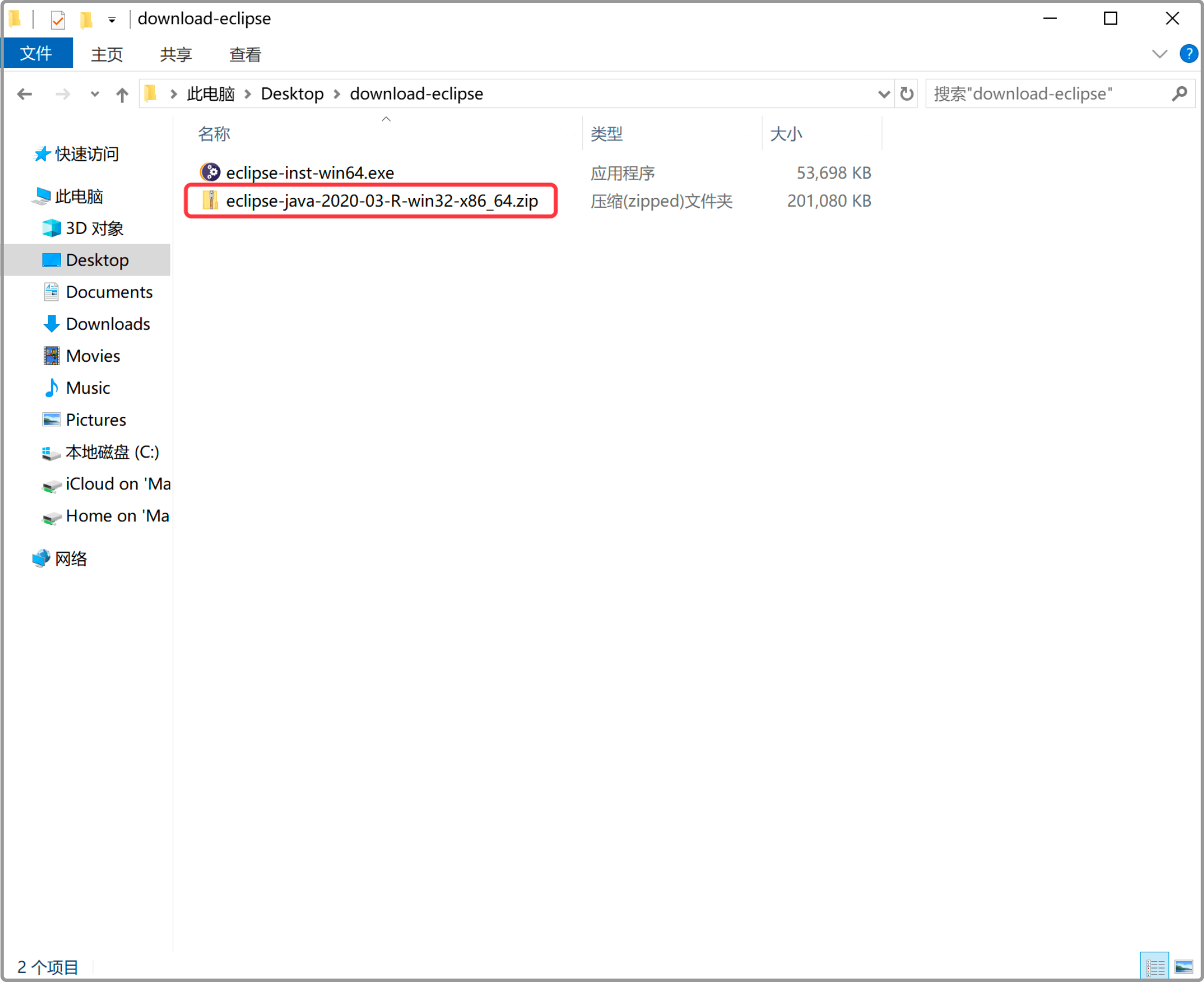Click the Movies film icon
1204x982 pixels.
(x=51, y=356)
